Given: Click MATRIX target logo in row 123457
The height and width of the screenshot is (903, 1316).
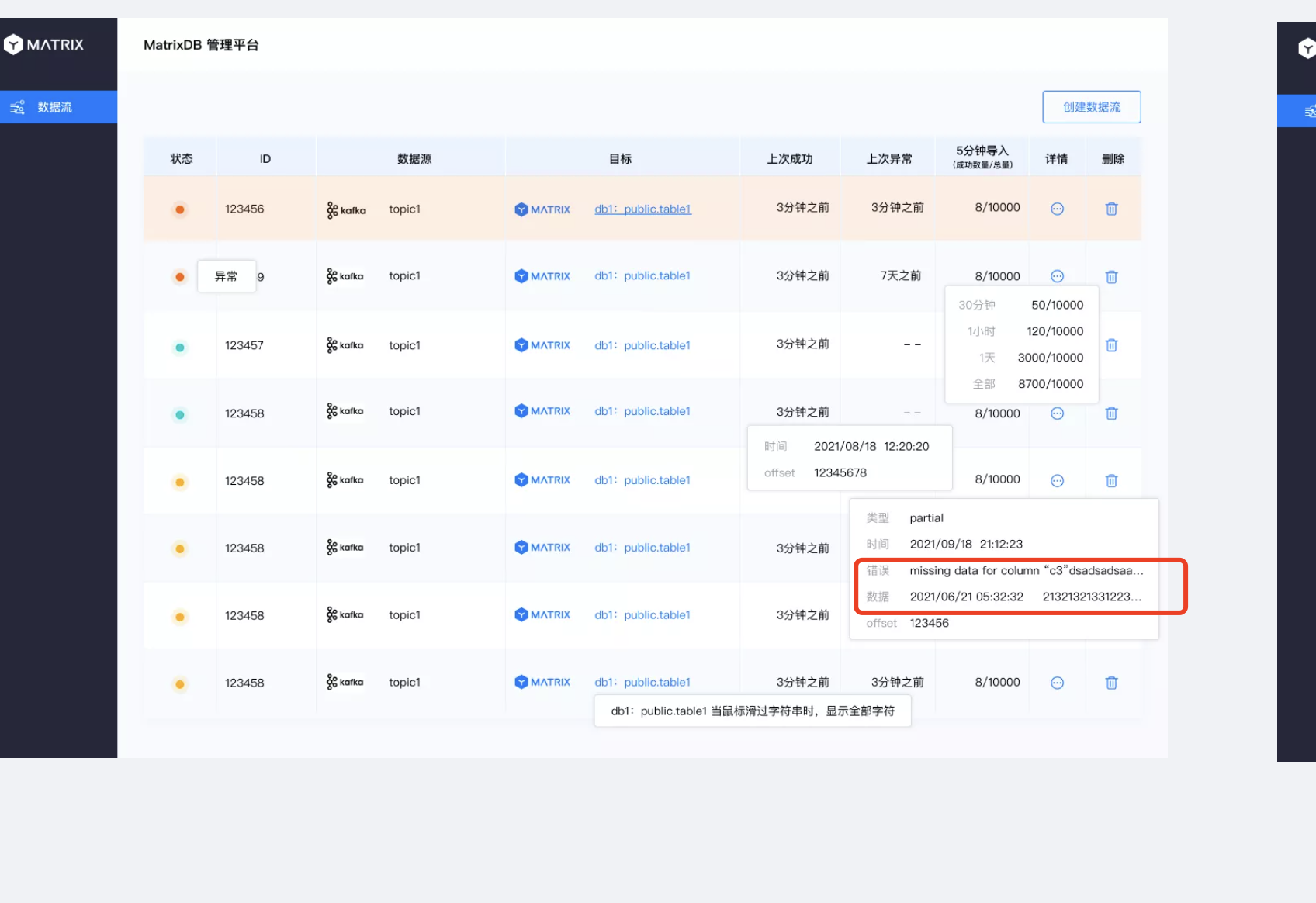Looking at the screenshot, I should click(x=542, y=345).
